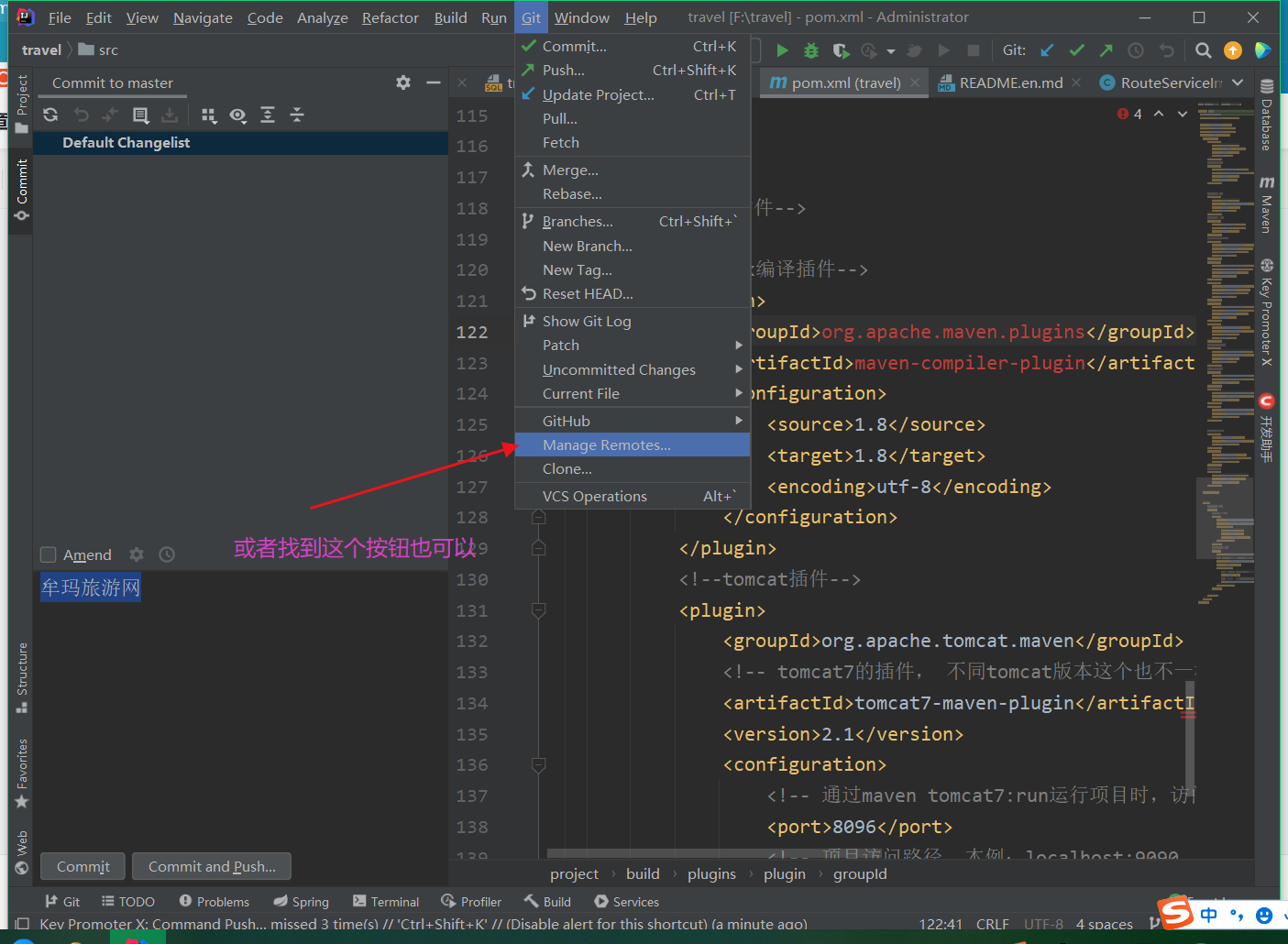Select Manage Remotes menu item
Viewport: 1288px width, 944px height.
coord(633,445)
